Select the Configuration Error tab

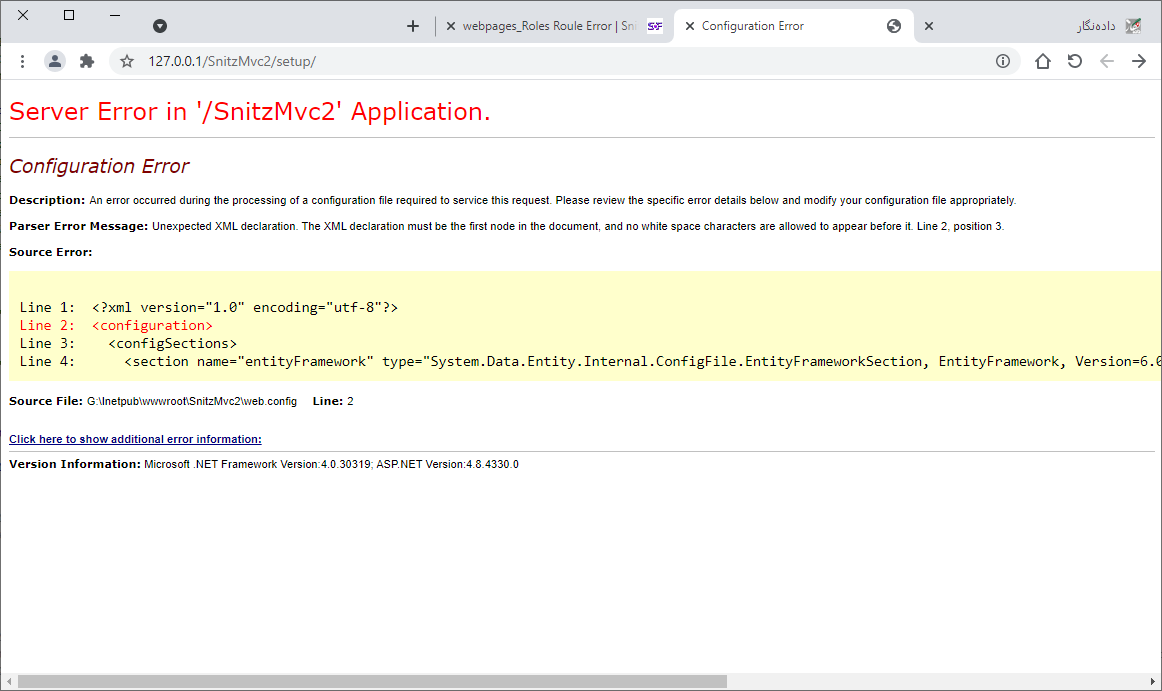(x=780, y=26)
